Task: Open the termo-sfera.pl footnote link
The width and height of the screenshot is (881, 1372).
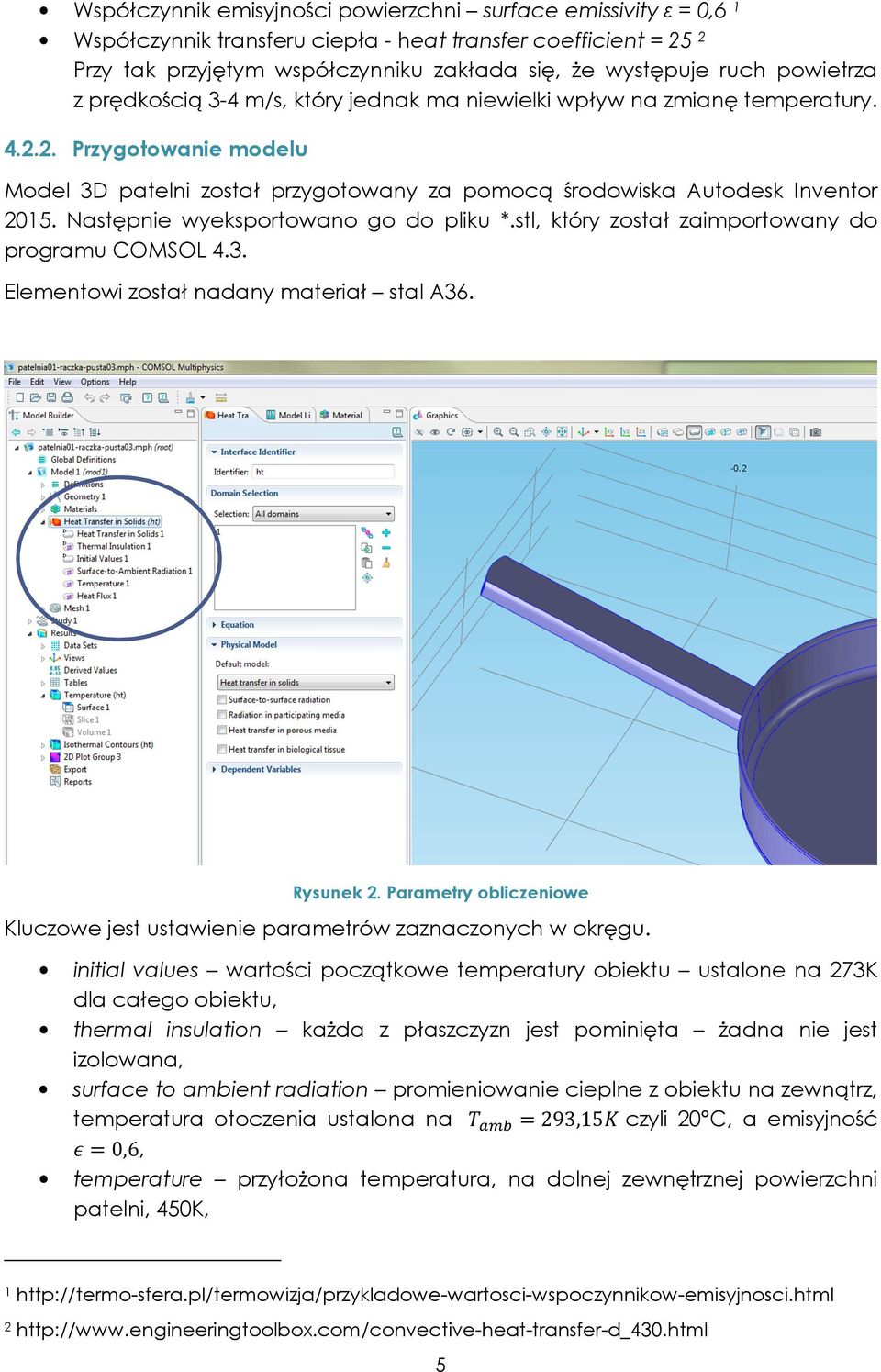Action: tap(425, 1295)
